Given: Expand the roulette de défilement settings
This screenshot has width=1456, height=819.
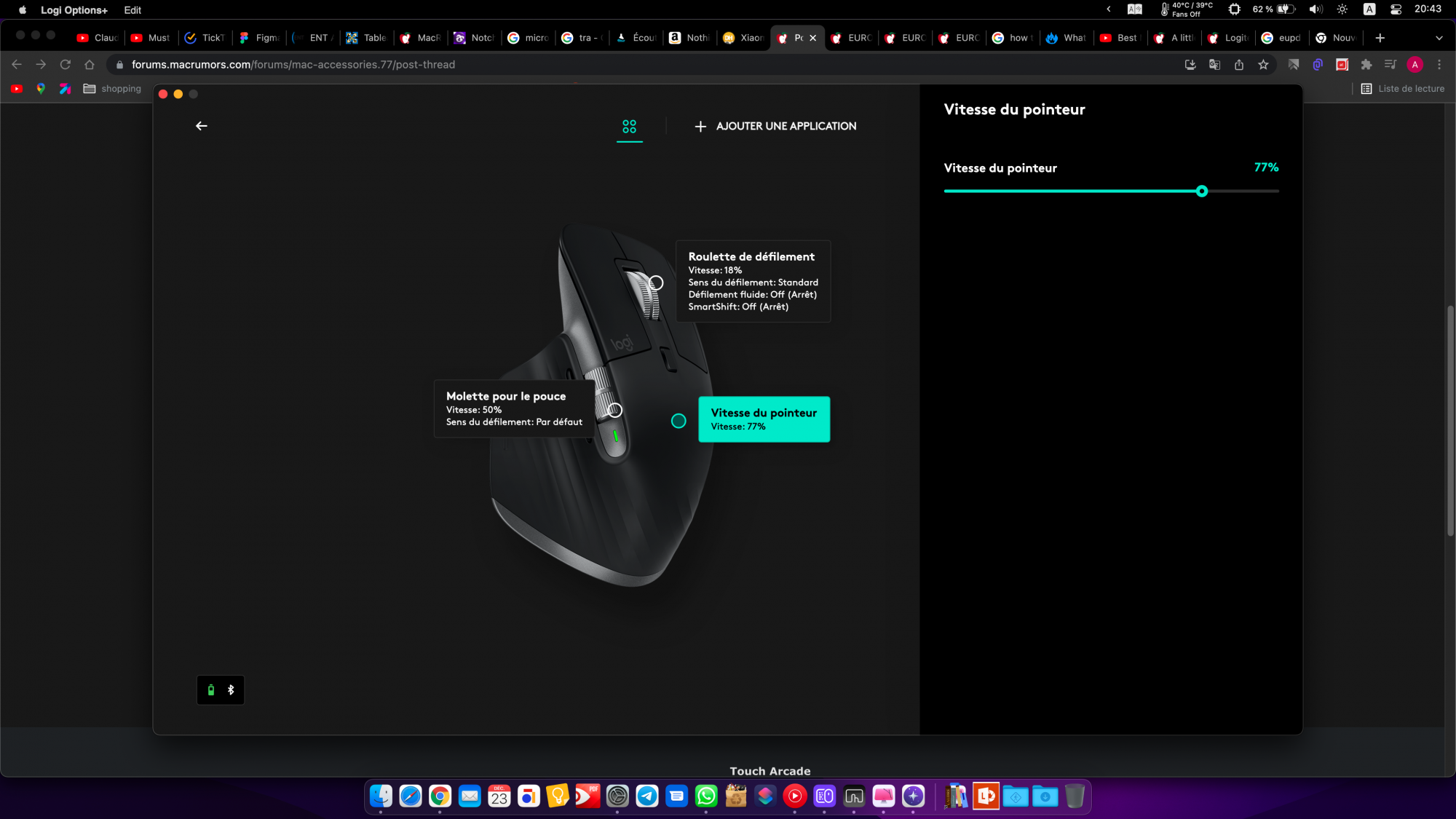Looking at the screenshot, I should click(656, 283).
